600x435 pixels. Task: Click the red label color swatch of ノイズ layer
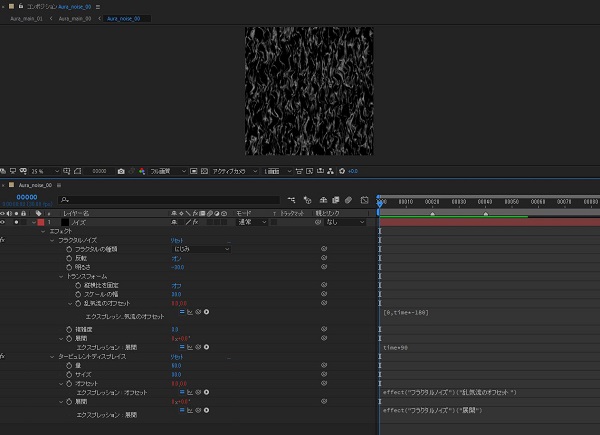[x=41, y=222]
